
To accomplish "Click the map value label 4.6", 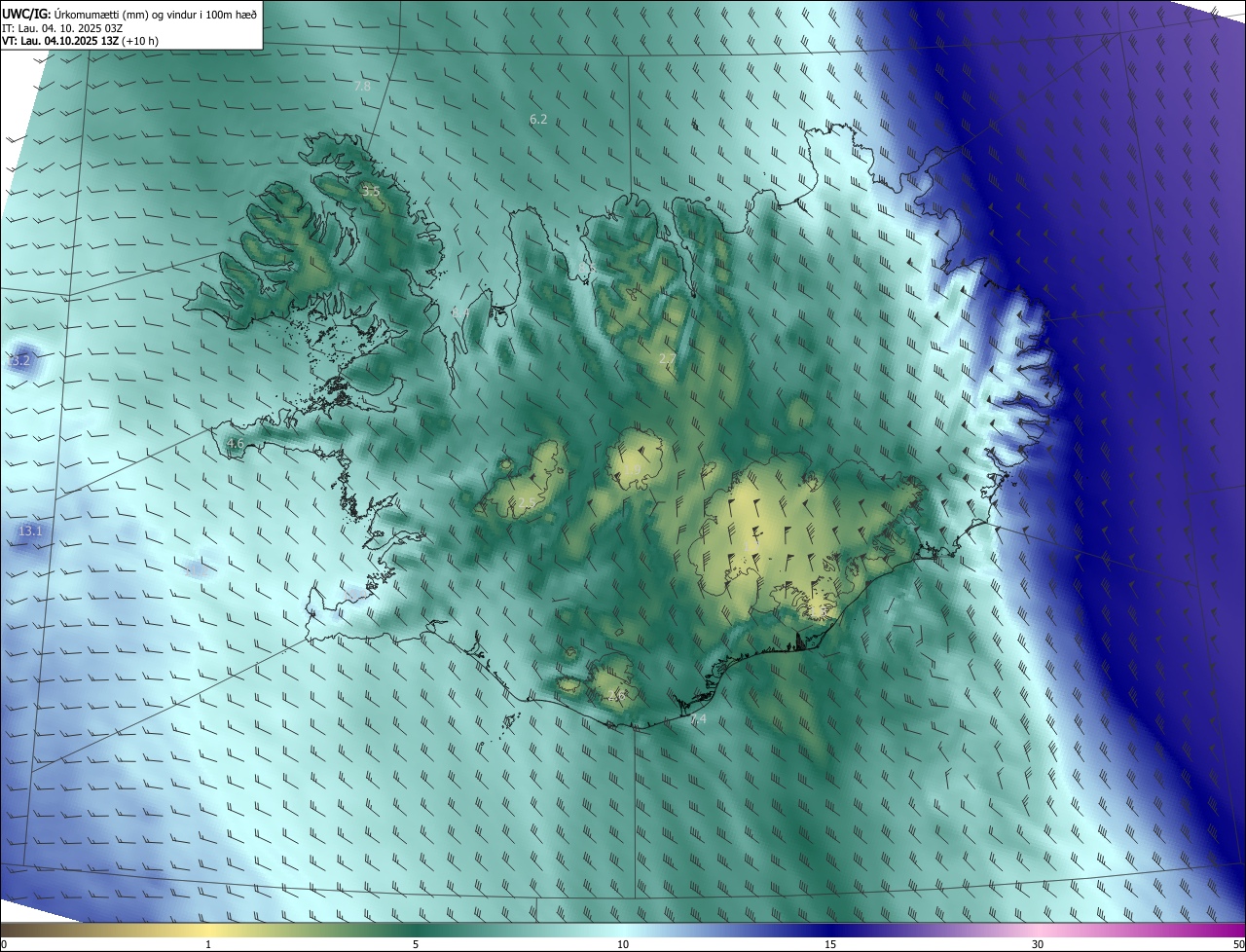I will click(235, 444).
